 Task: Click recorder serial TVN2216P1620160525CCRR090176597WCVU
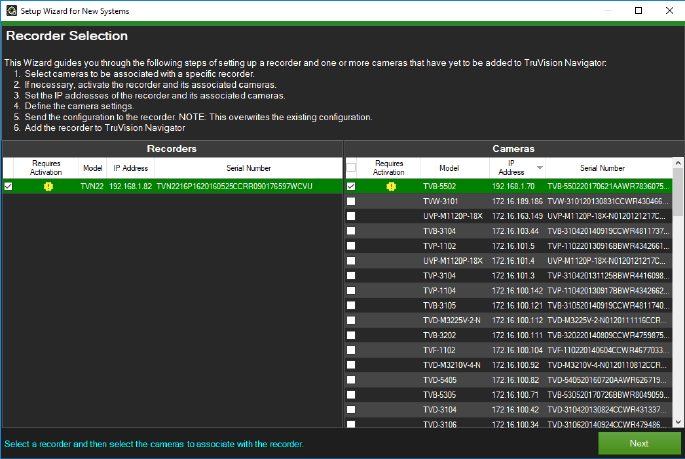[235, 186]
